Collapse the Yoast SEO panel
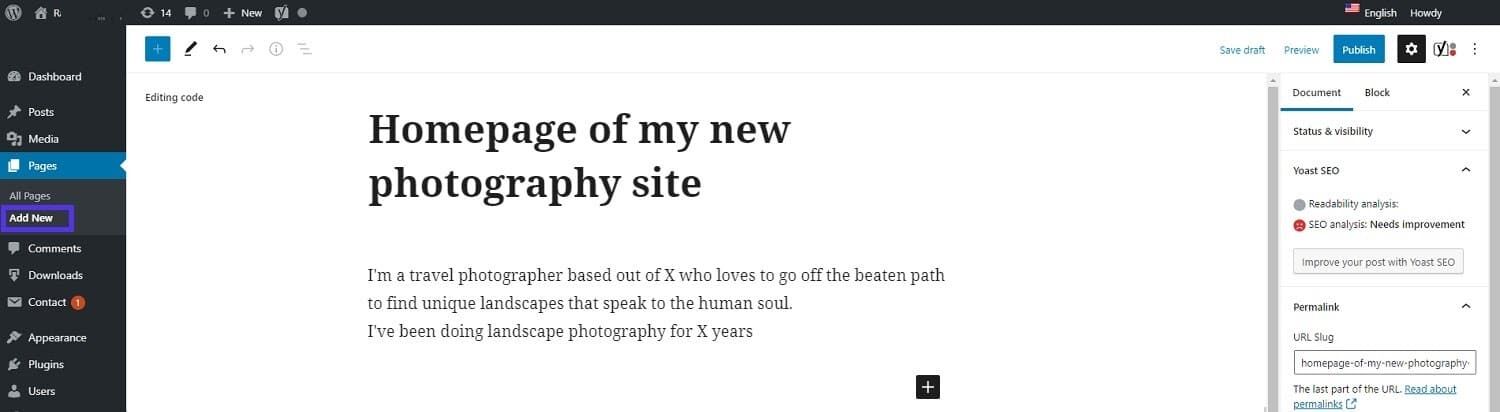Screen dimensions: 1500x412 pos(1465,170)
